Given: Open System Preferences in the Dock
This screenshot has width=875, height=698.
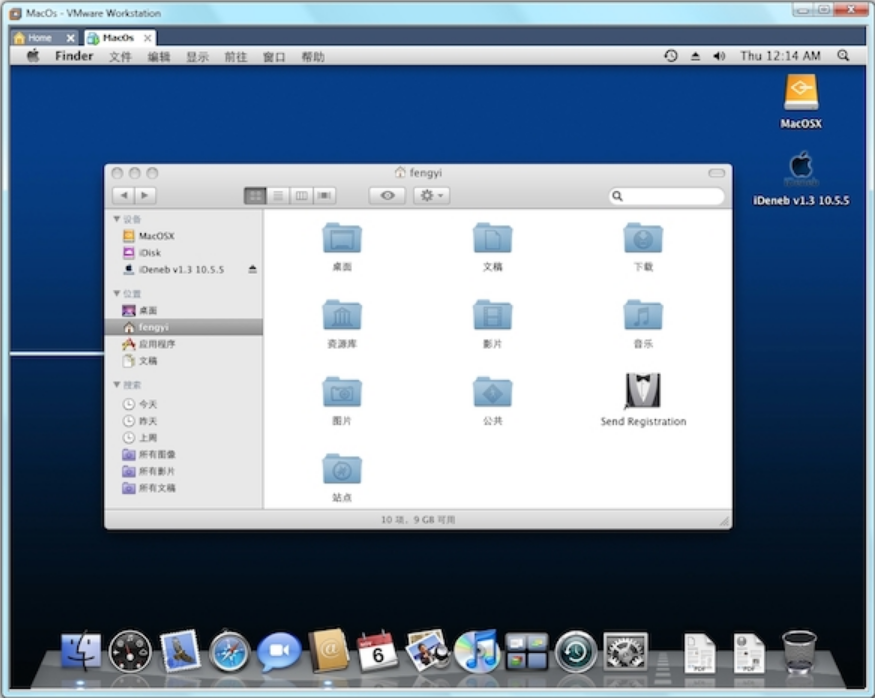Looking at the screenshot, I should pos(625,652).
